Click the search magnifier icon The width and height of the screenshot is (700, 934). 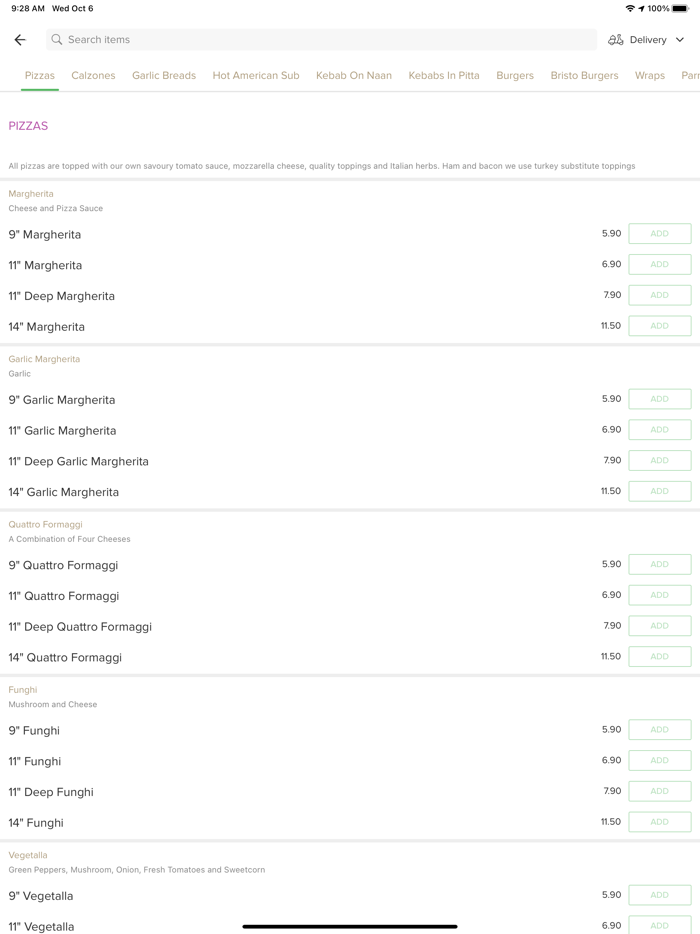pos(57,40)
